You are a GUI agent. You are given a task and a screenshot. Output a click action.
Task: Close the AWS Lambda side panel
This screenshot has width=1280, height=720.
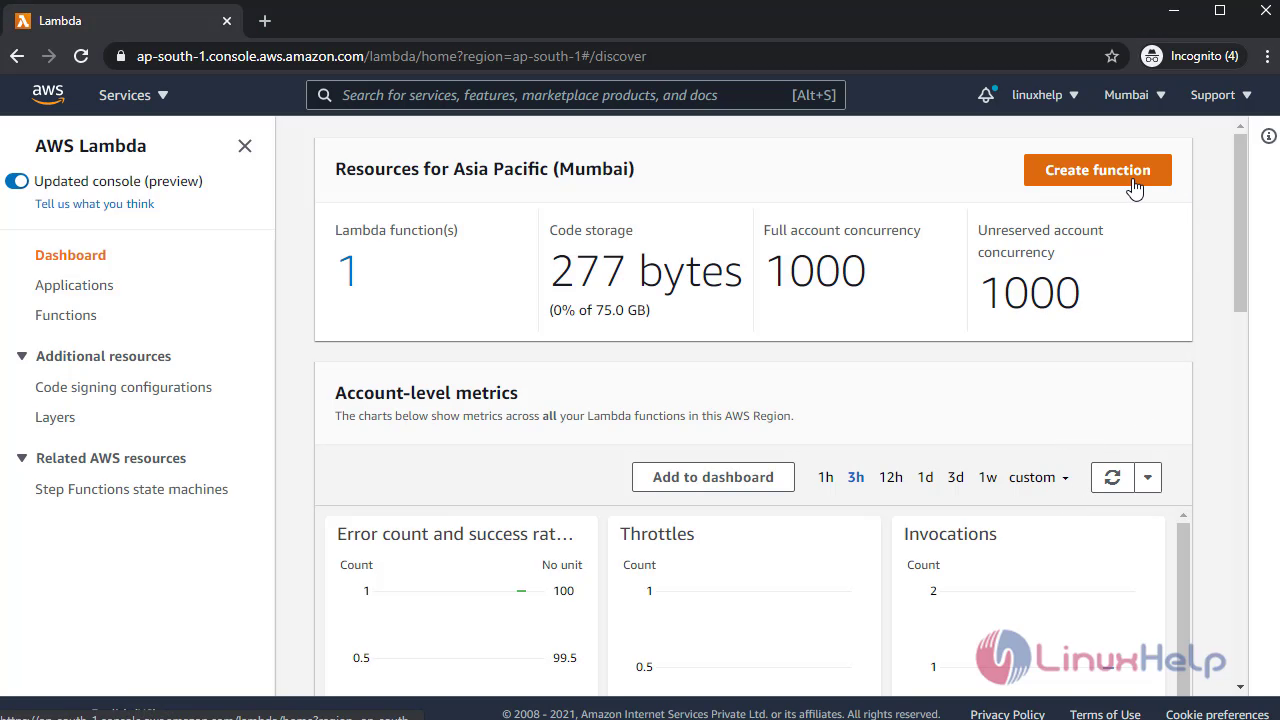(245, 146)
